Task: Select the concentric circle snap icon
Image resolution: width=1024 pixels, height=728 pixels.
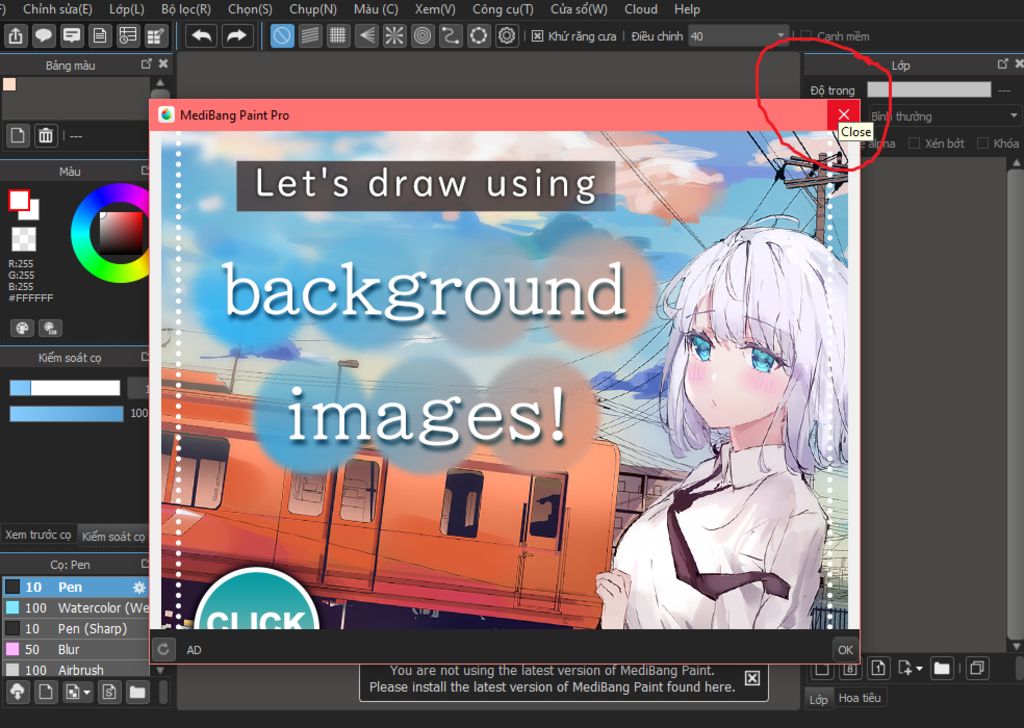Action: click(x=423, y=36)
